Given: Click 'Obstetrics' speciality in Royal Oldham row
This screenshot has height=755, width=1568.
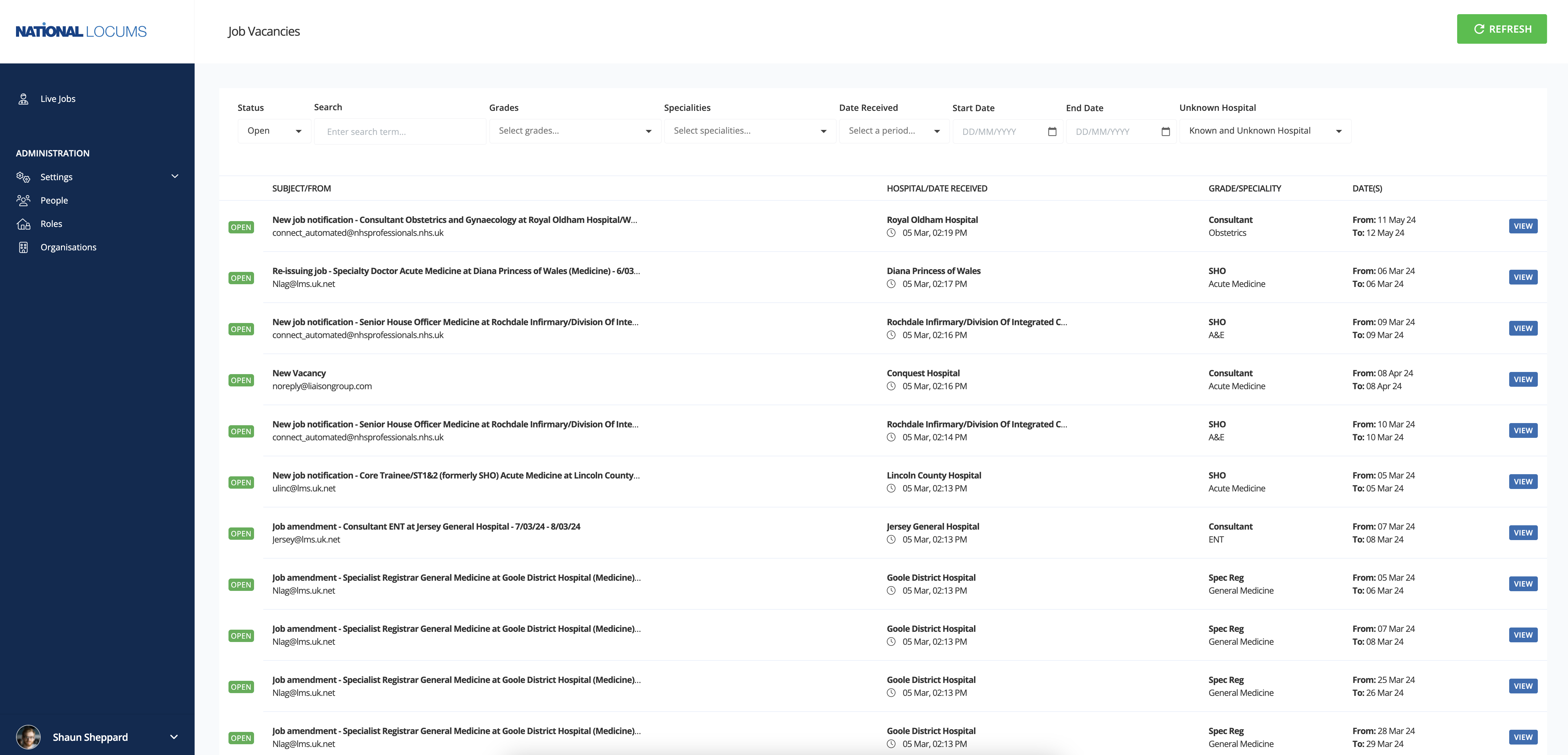Looking at the screenshot, I should coord(1227,232).
